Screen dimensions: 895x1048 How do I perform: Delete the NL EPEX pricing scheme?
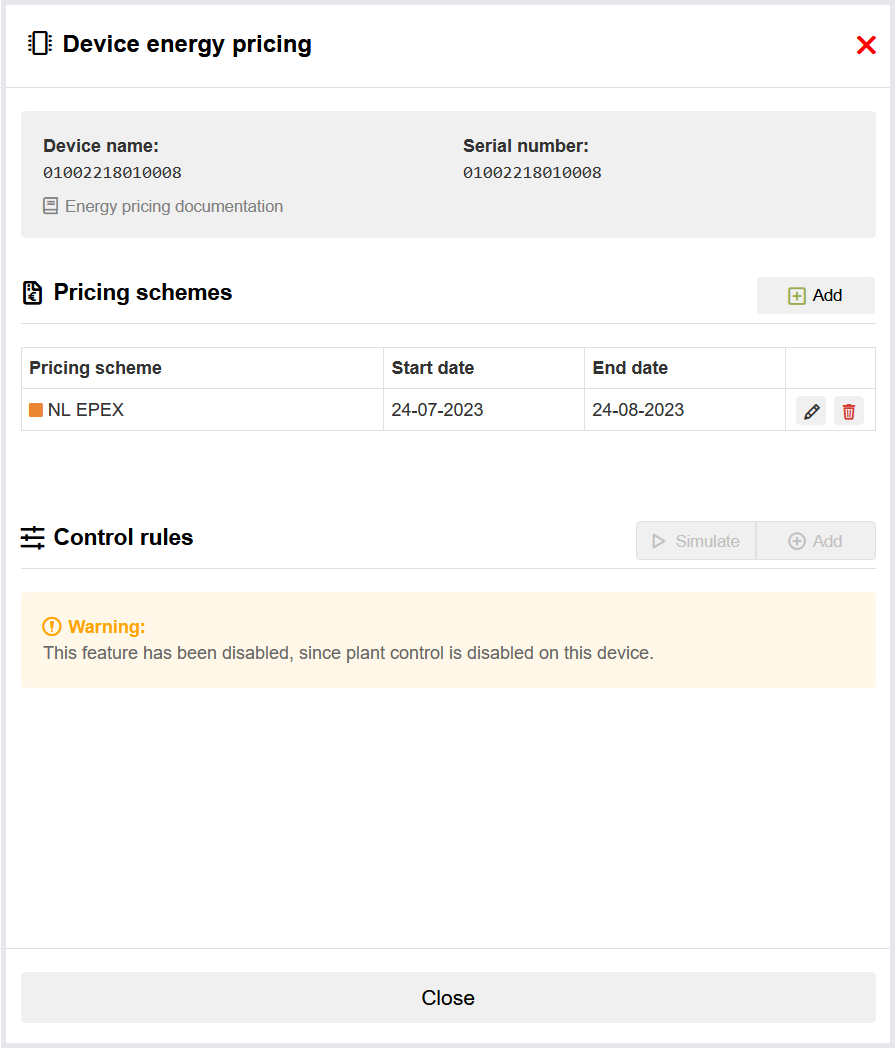click(849, 411)
